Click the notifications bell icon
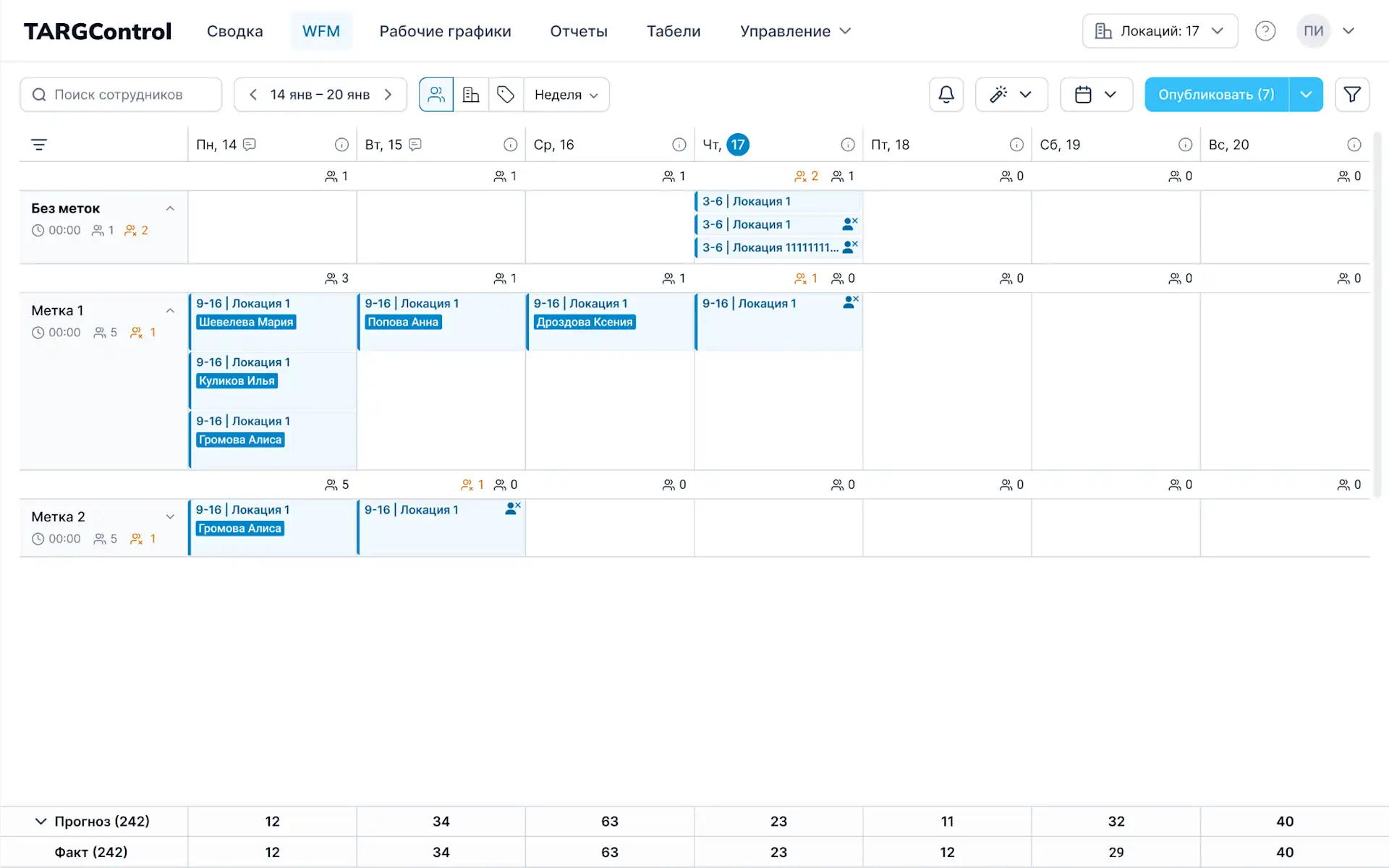This screenshot has width=1389, height=868. pyautogui.click(x=946, y=95)
